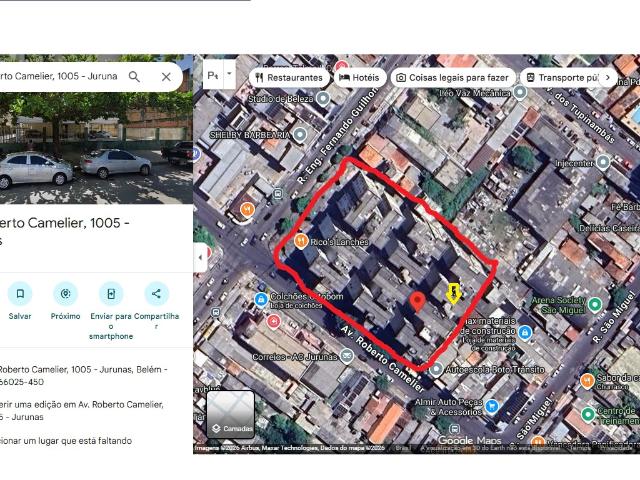This screenshot has width=640, height=480.
Task: Click bus stop icon below Almir Auto Peças
Action: [454, 429]
